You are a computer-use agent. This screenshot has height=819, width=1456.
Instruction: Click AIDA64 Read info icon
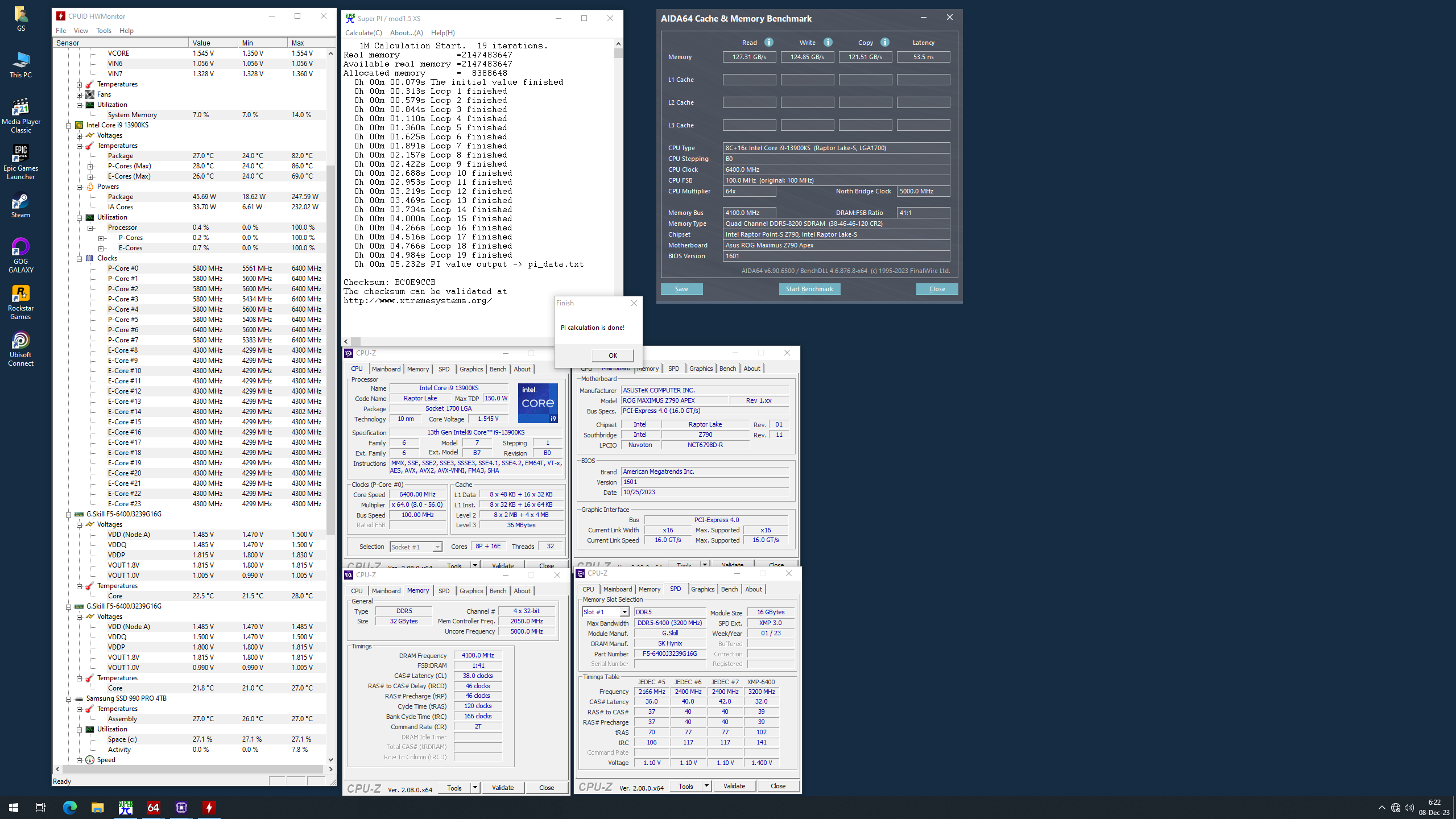point(769,42)
